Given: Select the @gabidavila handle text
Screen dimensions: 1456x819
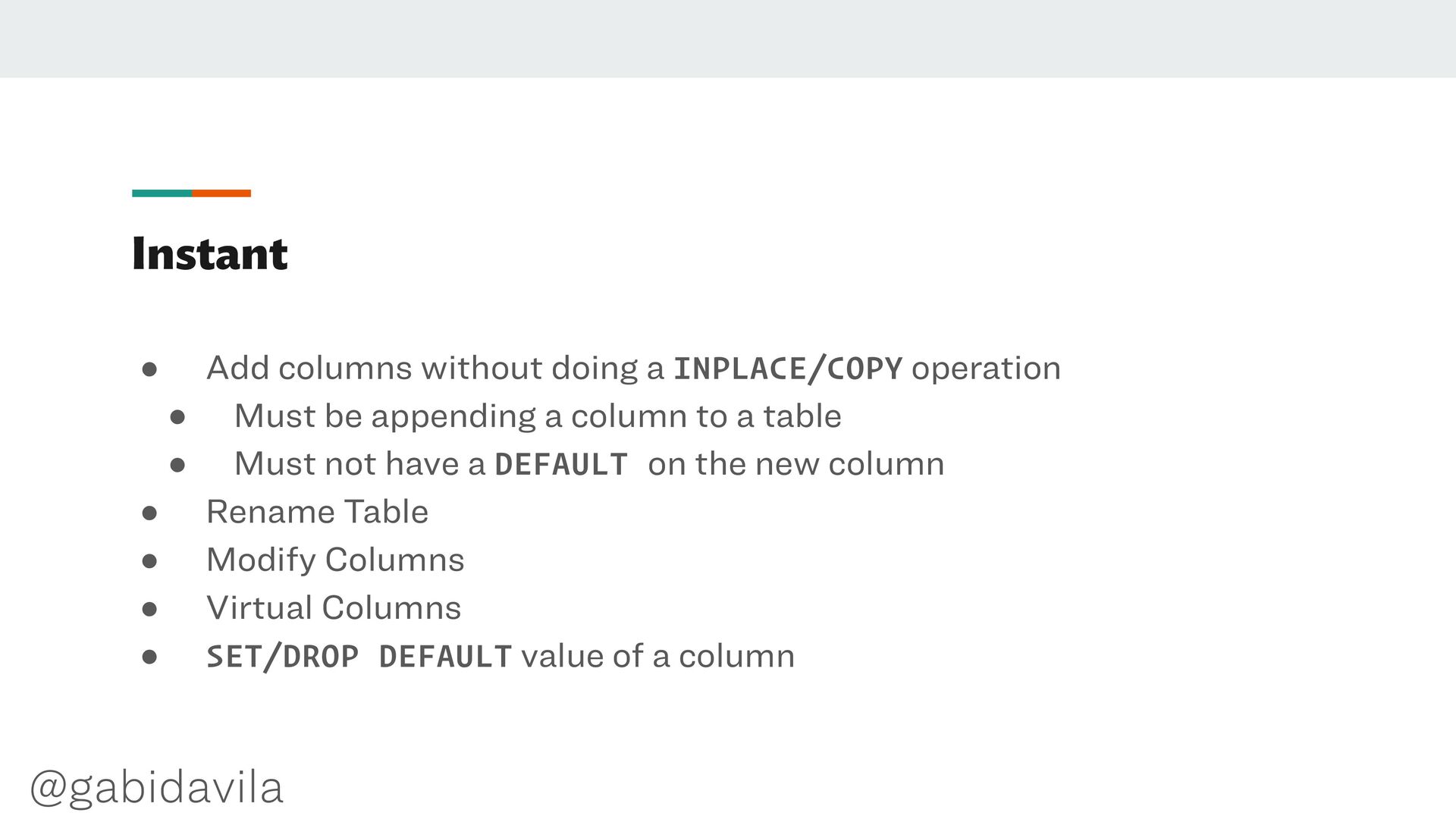Looking at the screenshot, I should 156,787.
